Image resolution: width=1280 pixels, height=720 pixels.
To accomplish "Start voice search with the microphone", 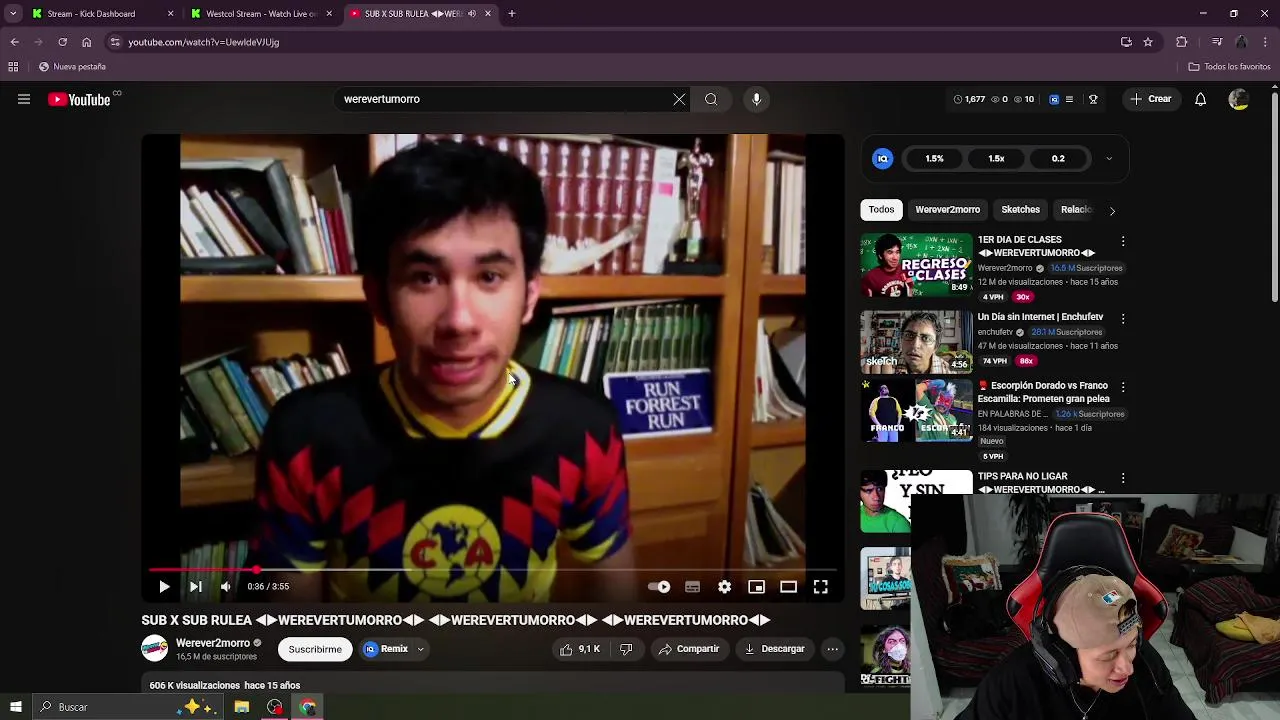I will [756, 99].
